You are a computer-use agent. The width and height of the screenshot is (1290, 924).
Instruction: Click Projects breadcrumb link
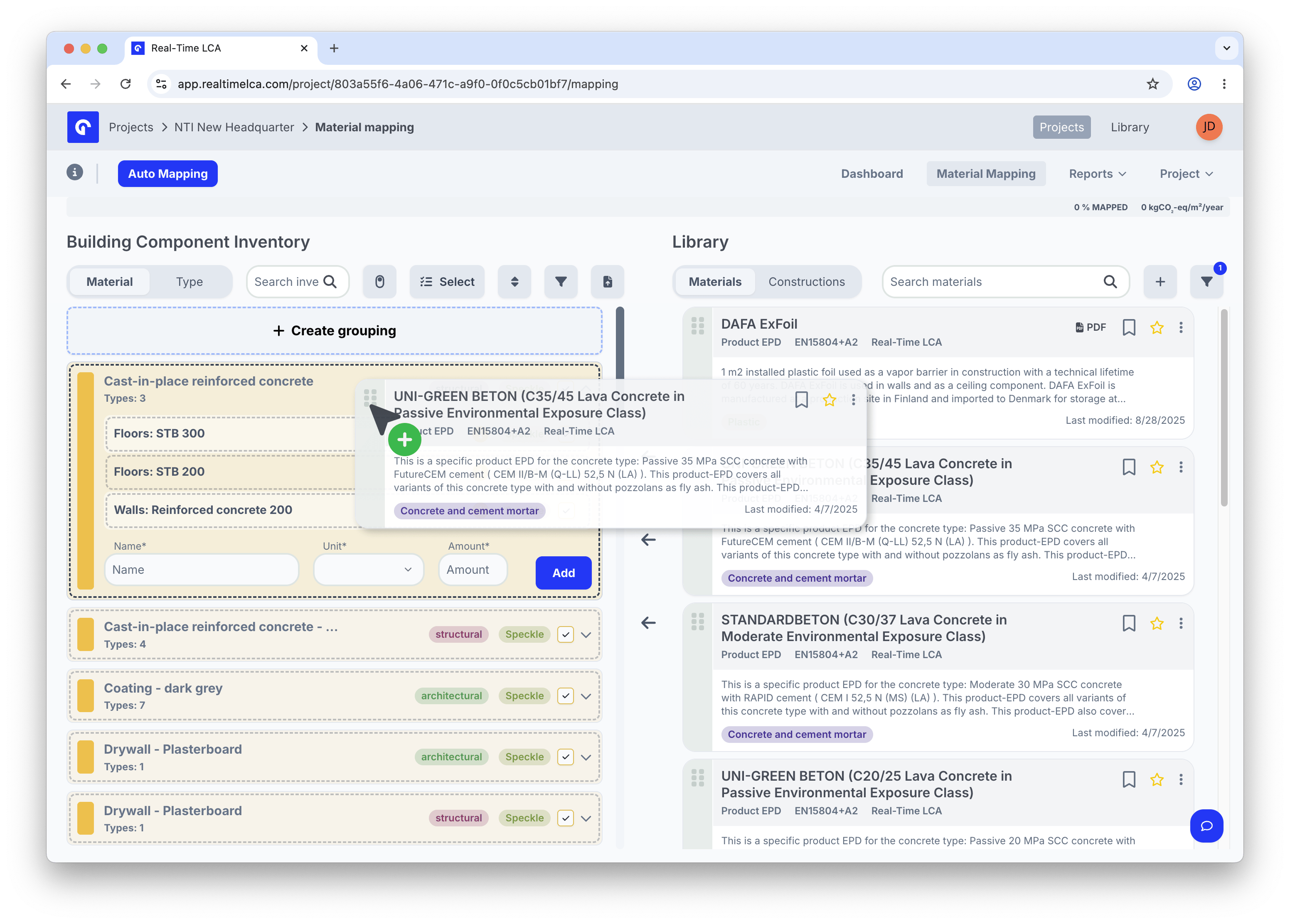click(131, 127)
